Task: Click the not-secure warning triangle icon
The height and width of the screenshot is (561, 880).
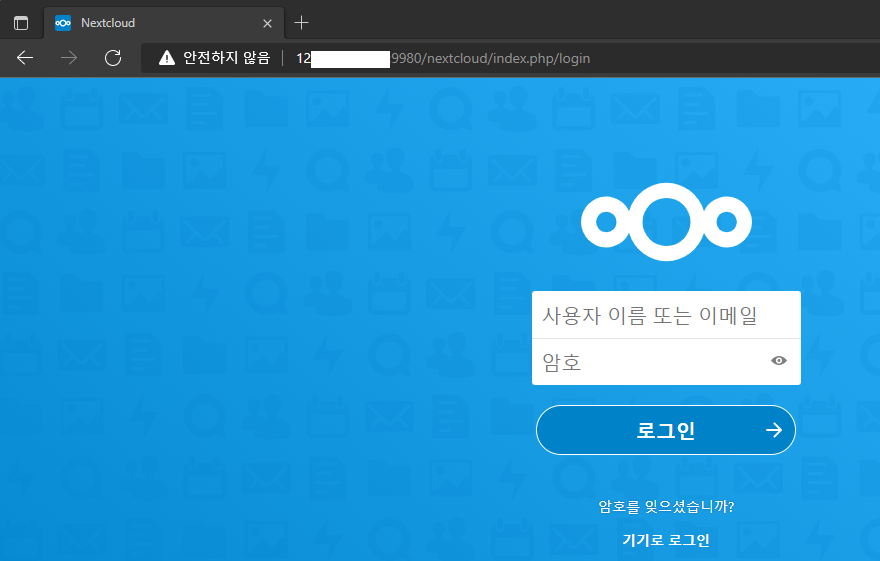Action: (x=167, y=58)
